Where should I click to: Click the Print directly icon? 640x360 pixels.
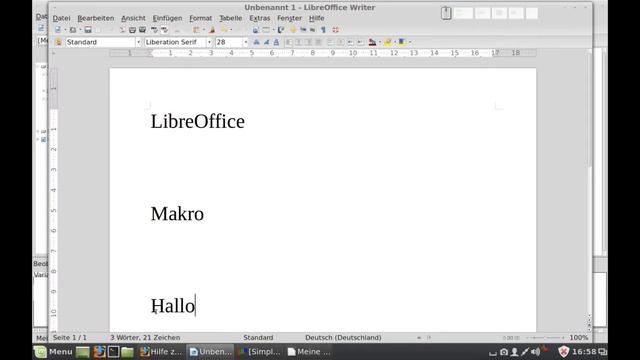[132, 30]
